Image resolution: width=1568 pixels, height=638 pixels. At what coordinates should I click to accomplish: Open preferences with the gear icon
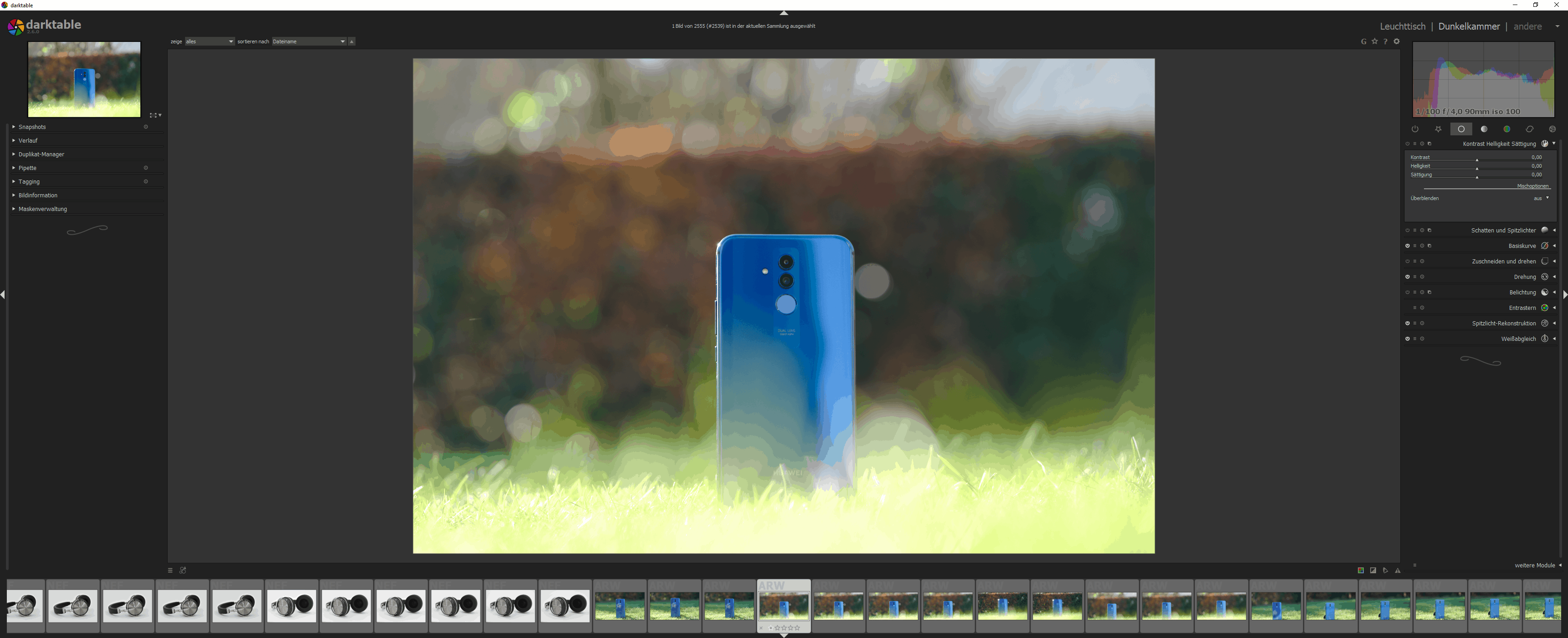1397,41
